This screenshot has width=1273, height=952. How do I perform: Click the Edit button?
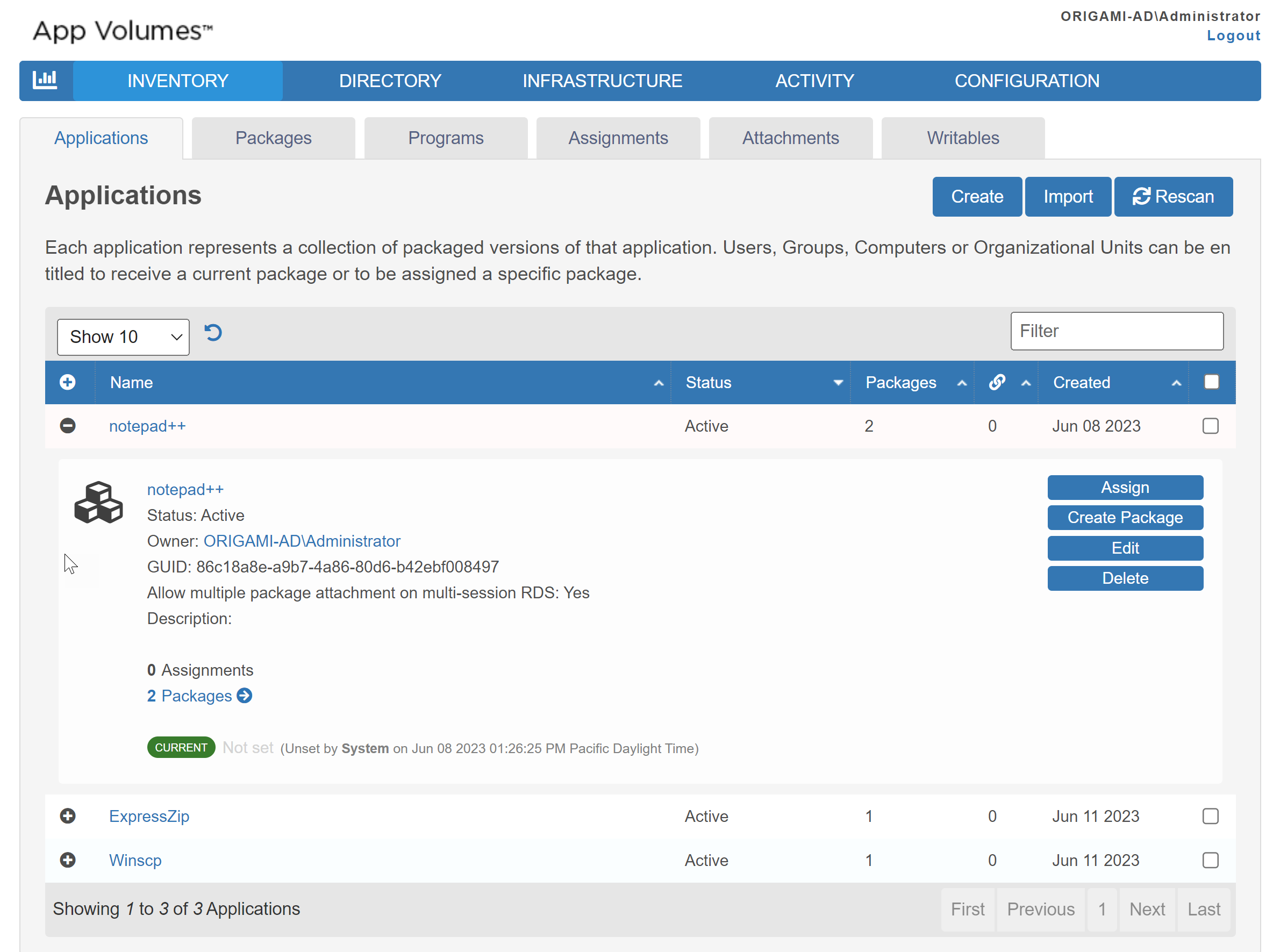coord(1125,548)
